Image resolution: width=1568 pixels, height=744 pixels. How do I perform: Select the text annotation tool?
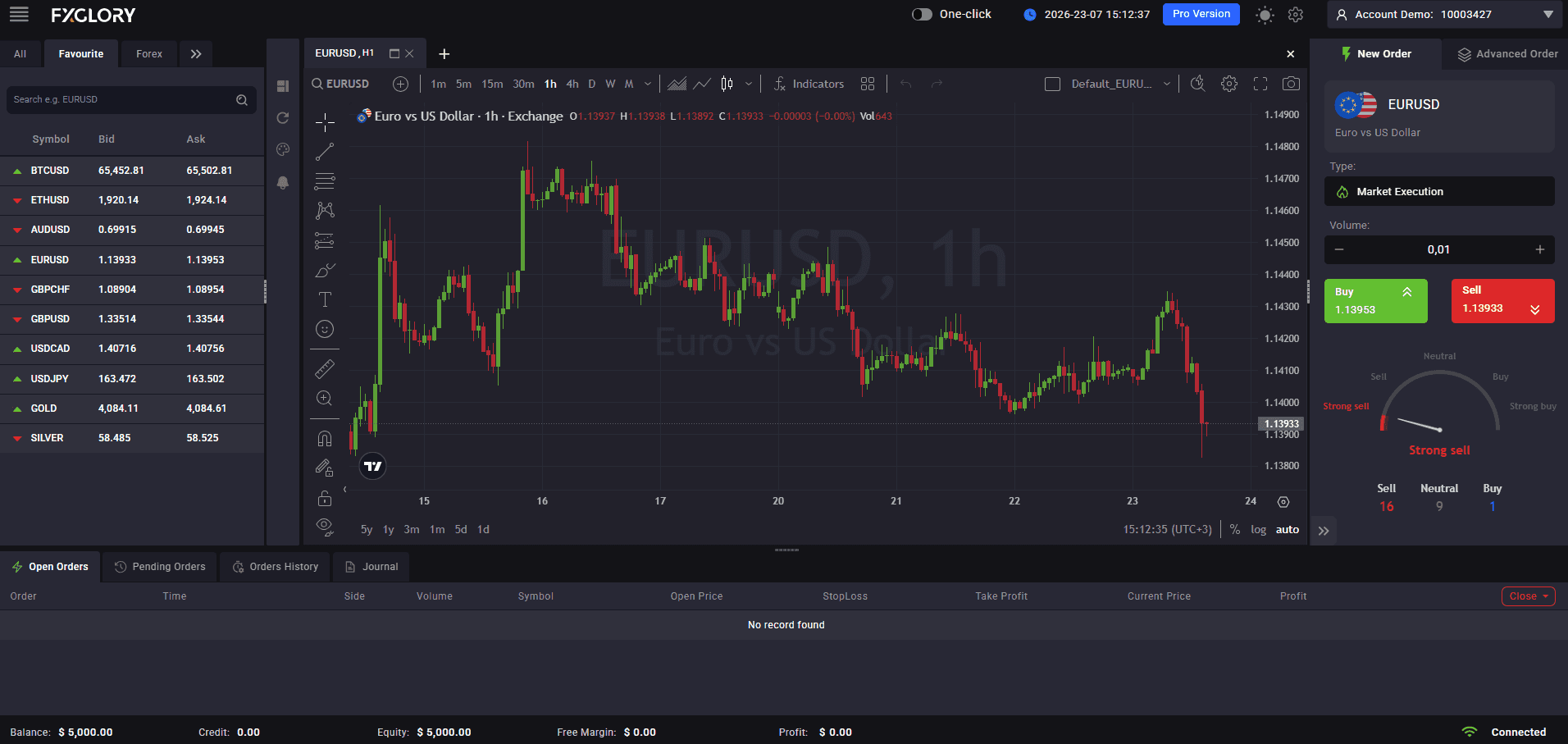coord(325,299)
